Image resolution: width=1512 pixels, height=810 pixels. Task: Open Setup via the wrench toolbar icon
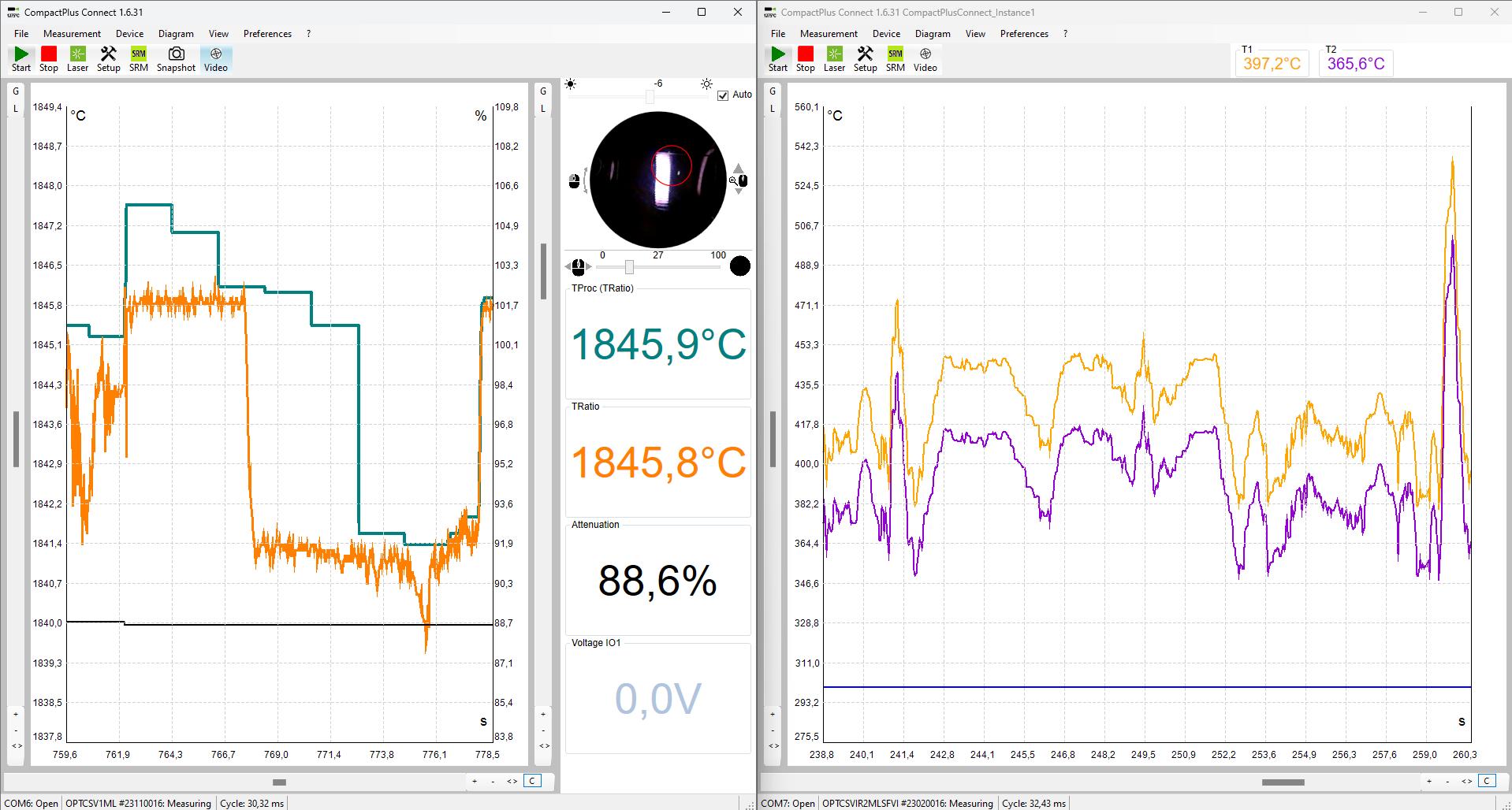tap(108, 56)
